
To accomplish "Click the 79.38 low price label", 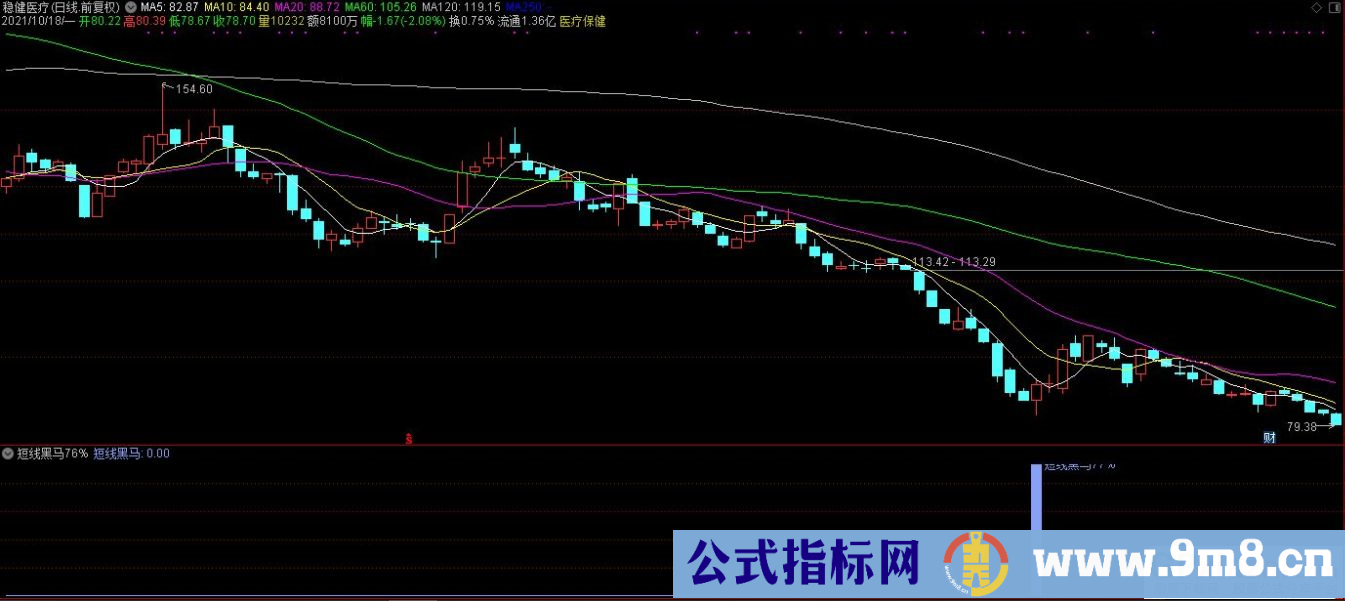I will pos(1301,427).
